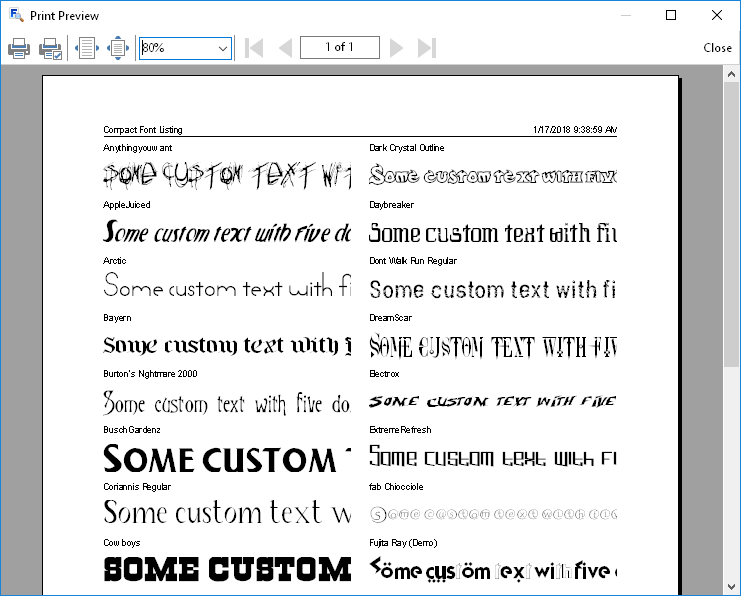Click the AppleJuiced sample text
The image size is (741, 596).
click(227, 232)
